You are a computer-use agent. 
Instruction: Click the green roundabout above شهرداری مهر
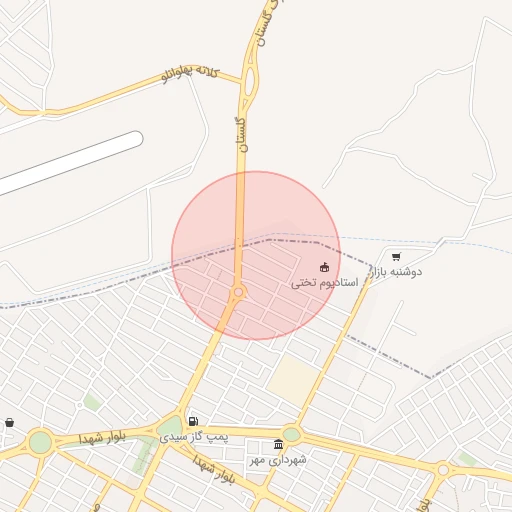click(292, 434)
